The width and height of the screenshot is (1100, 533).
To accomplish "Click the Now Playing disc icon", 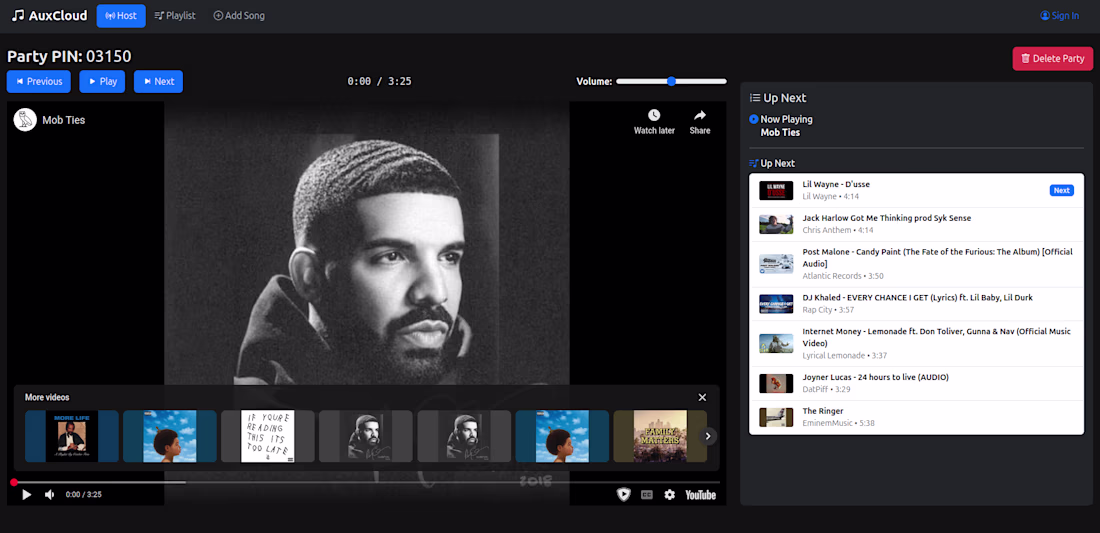I will click(753, 119).
